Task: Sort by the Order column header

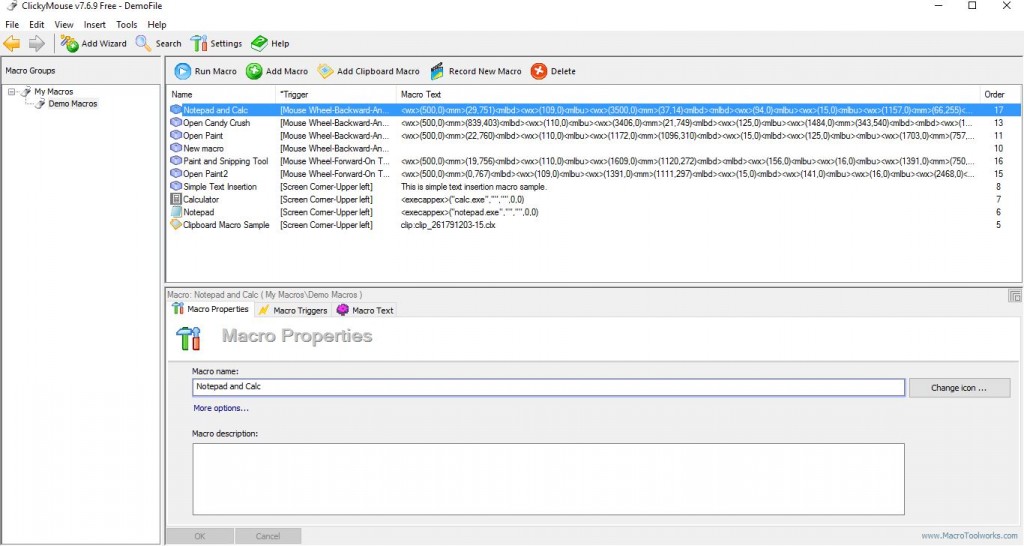Action: [x=1000, y=95]
